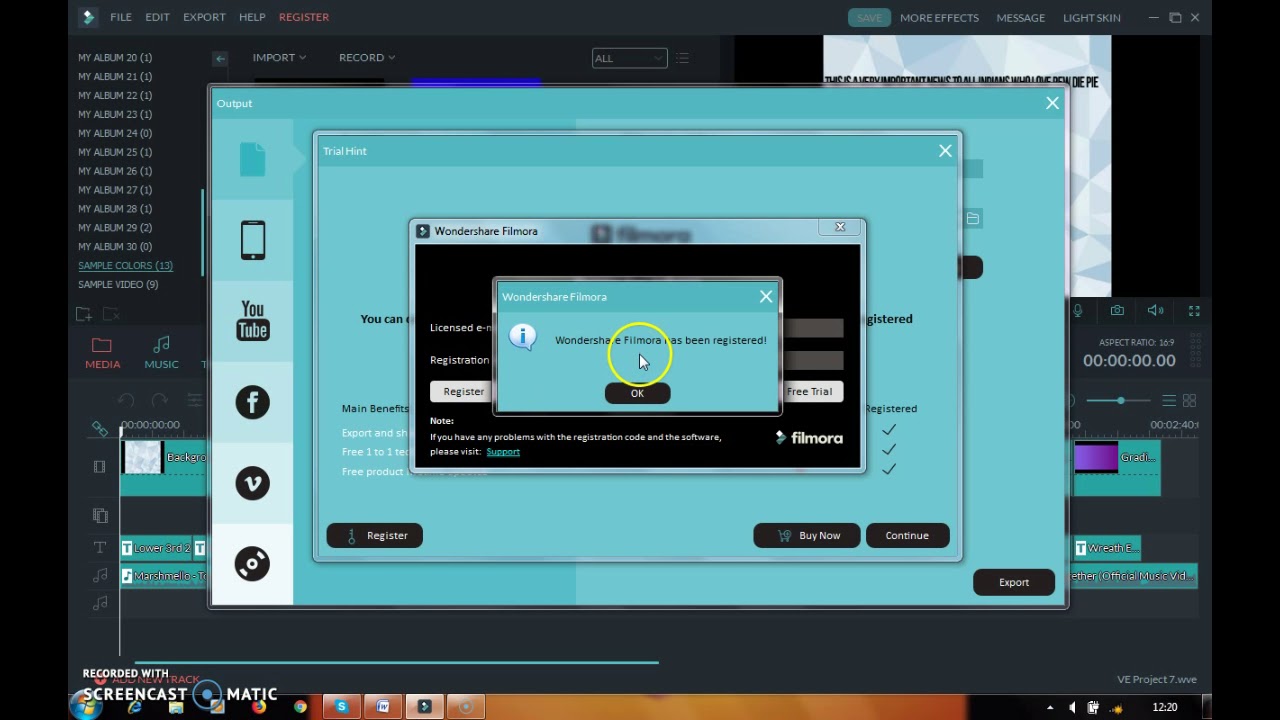
Task: Toggle the timeline link/snap icon
Action: (x=100, y=429)
